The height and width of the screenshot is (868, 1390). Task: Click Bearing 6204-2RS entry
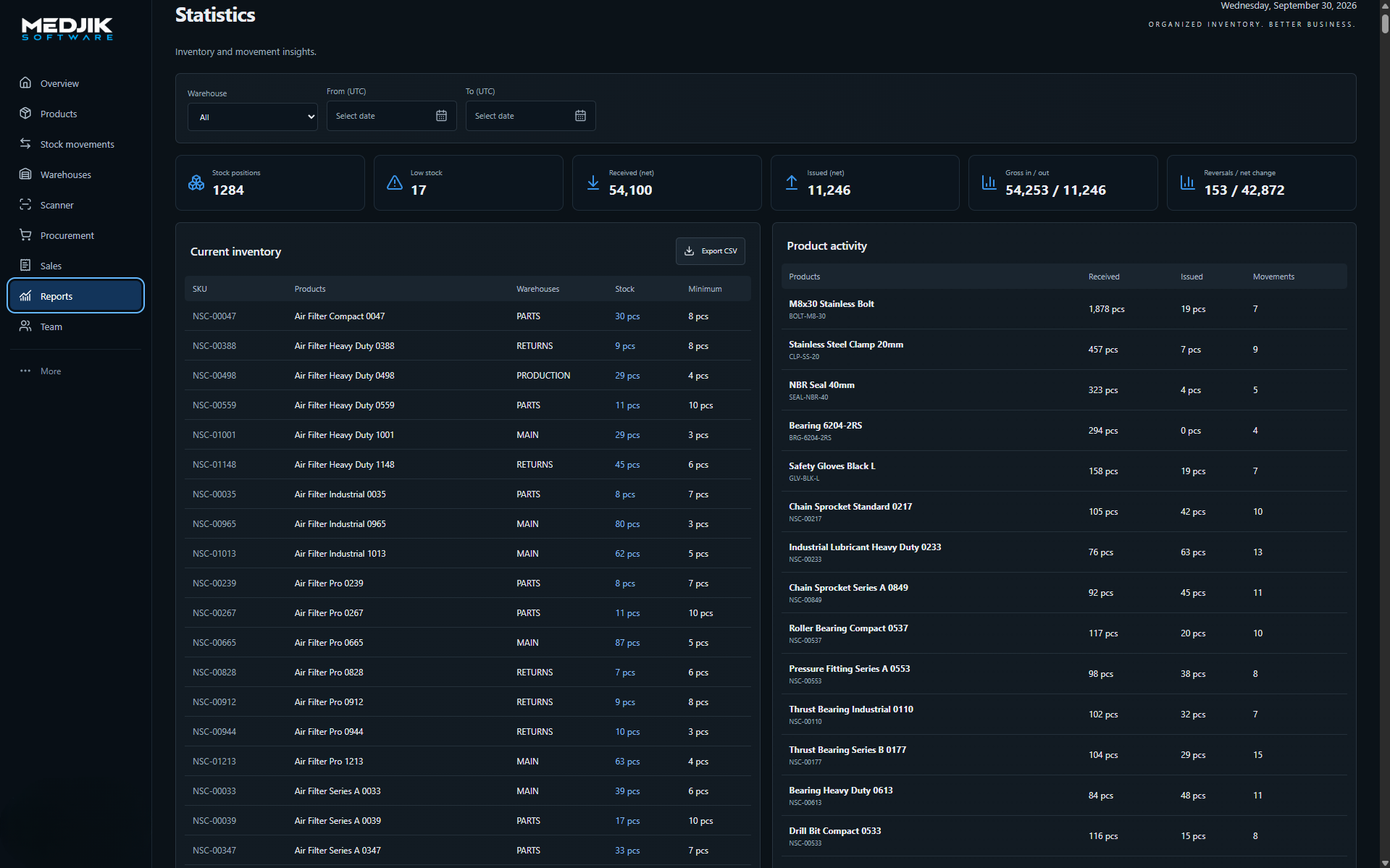[x=825, y=426]
